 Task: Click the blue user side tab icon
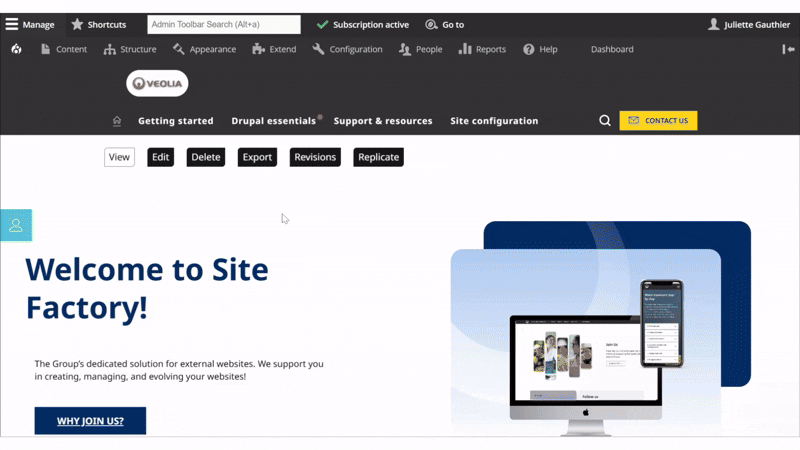click(16, 225)
